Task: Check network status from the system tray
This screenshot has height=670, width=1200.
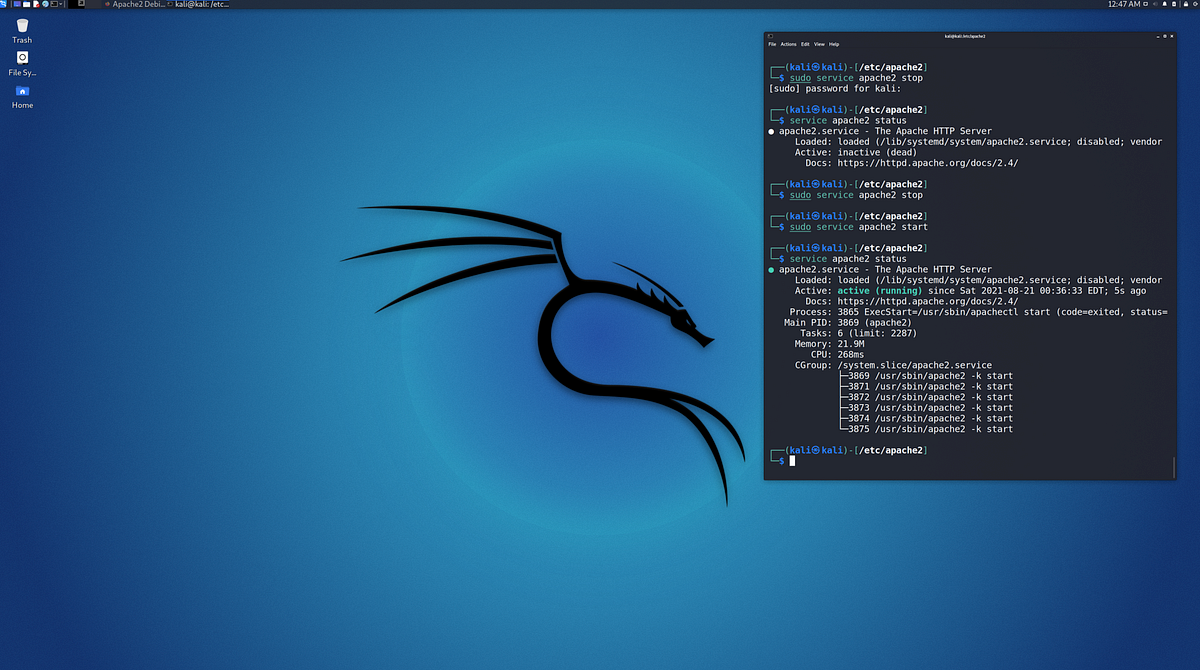Action: (1145, 4)
